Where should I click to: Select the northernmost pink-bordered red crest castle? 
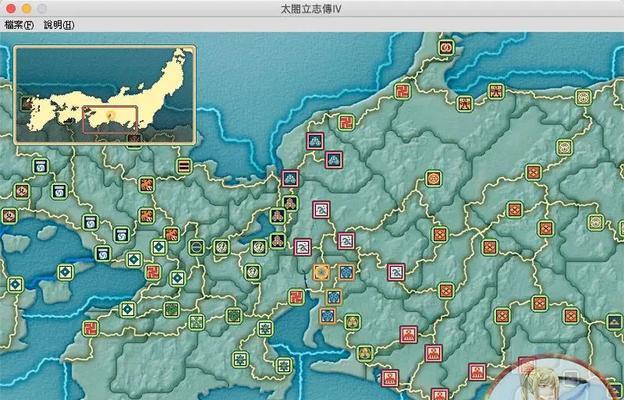[408, 334]
